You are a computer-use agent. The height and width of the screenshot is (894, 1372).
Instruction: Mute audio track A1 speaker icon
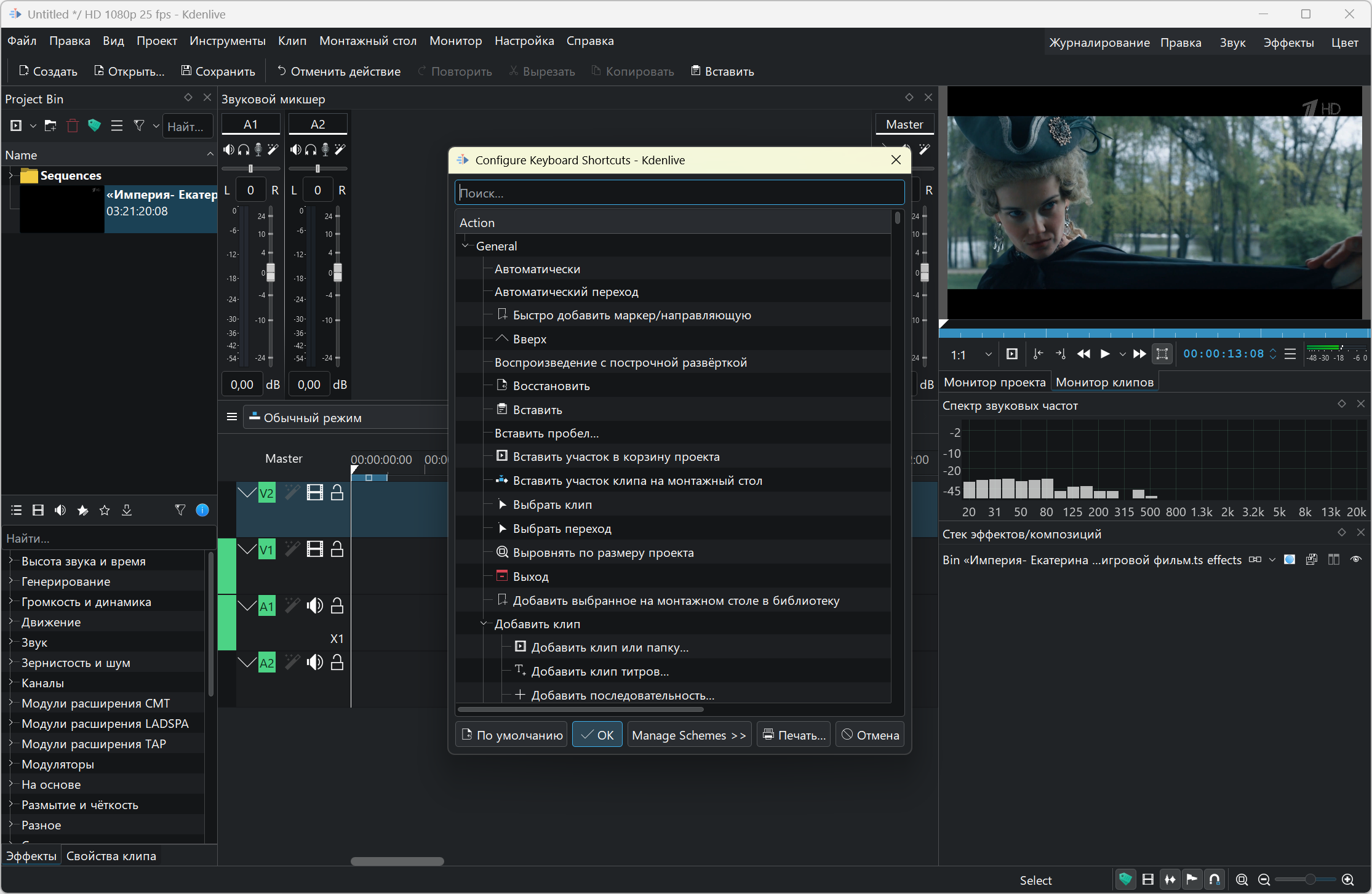pos(314,606)
